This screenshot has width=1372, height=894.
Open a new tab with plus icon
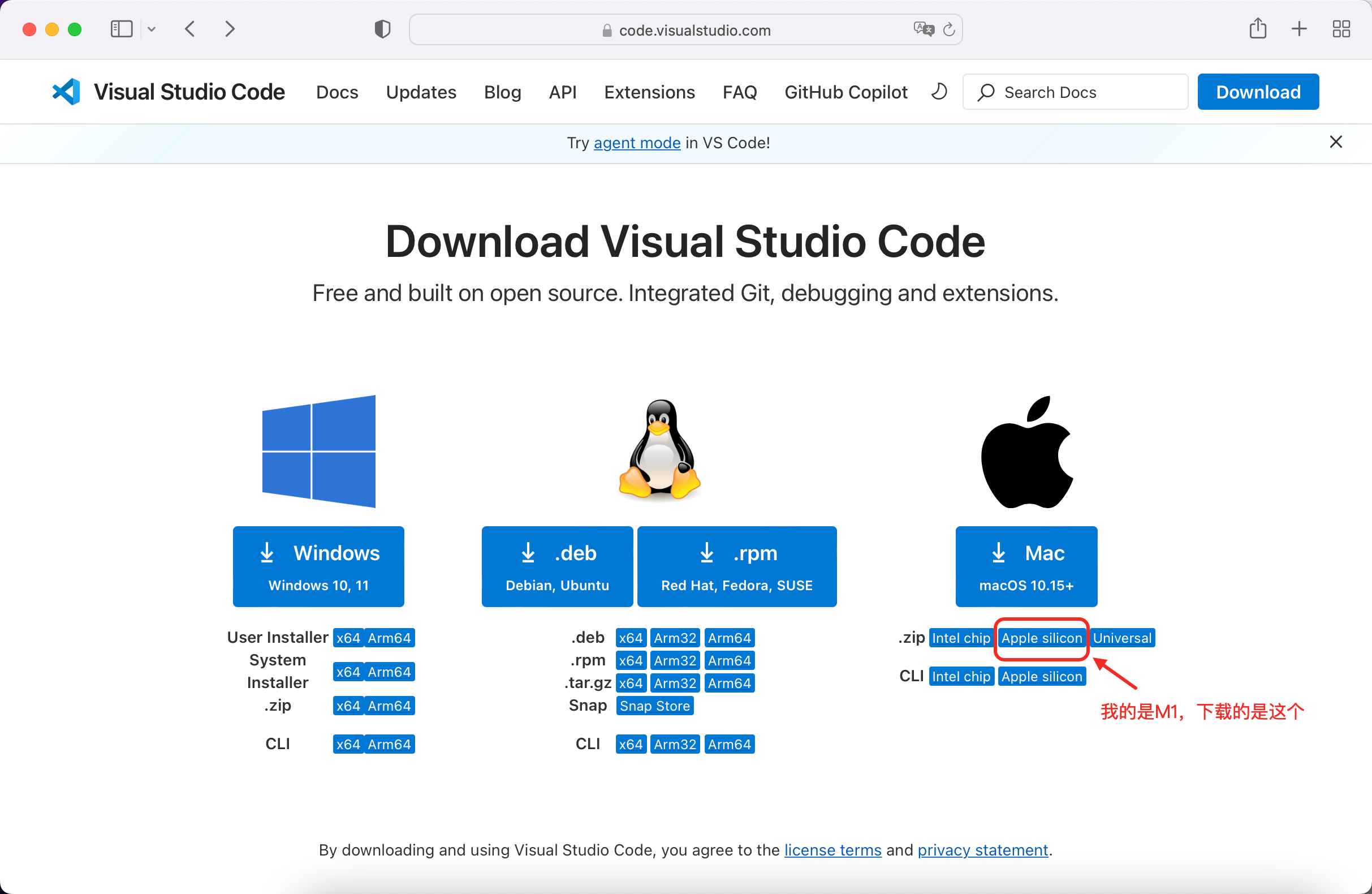(x=1299, y=29)
